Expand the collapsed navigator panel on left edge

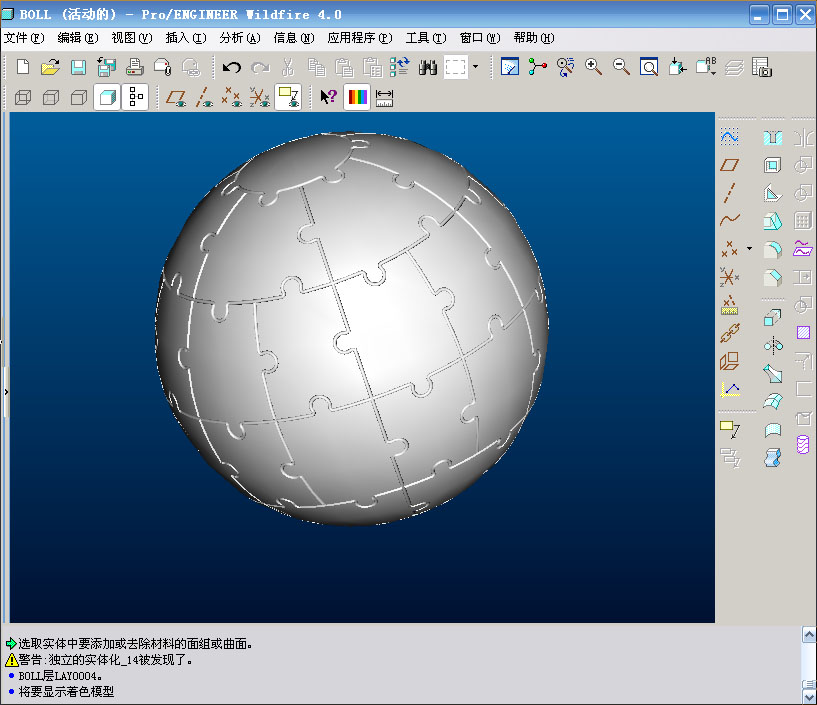tap(6, 391)
